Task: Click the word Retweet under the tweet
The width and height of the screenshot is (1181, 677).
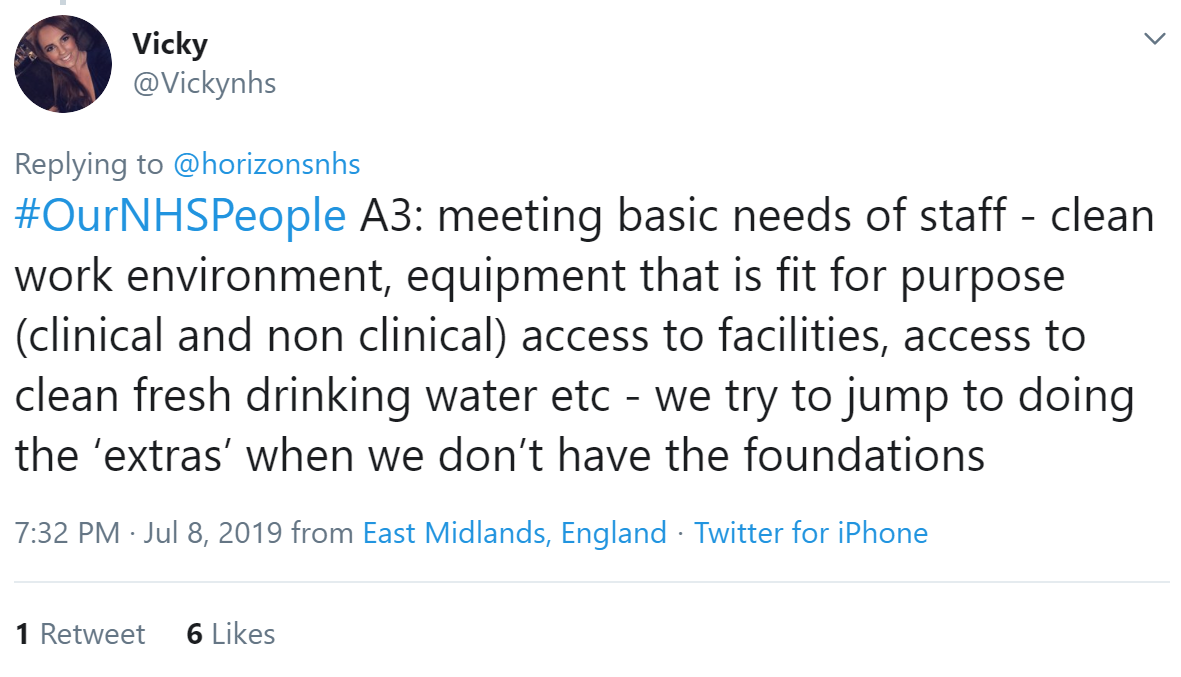Action: point(92,634)
